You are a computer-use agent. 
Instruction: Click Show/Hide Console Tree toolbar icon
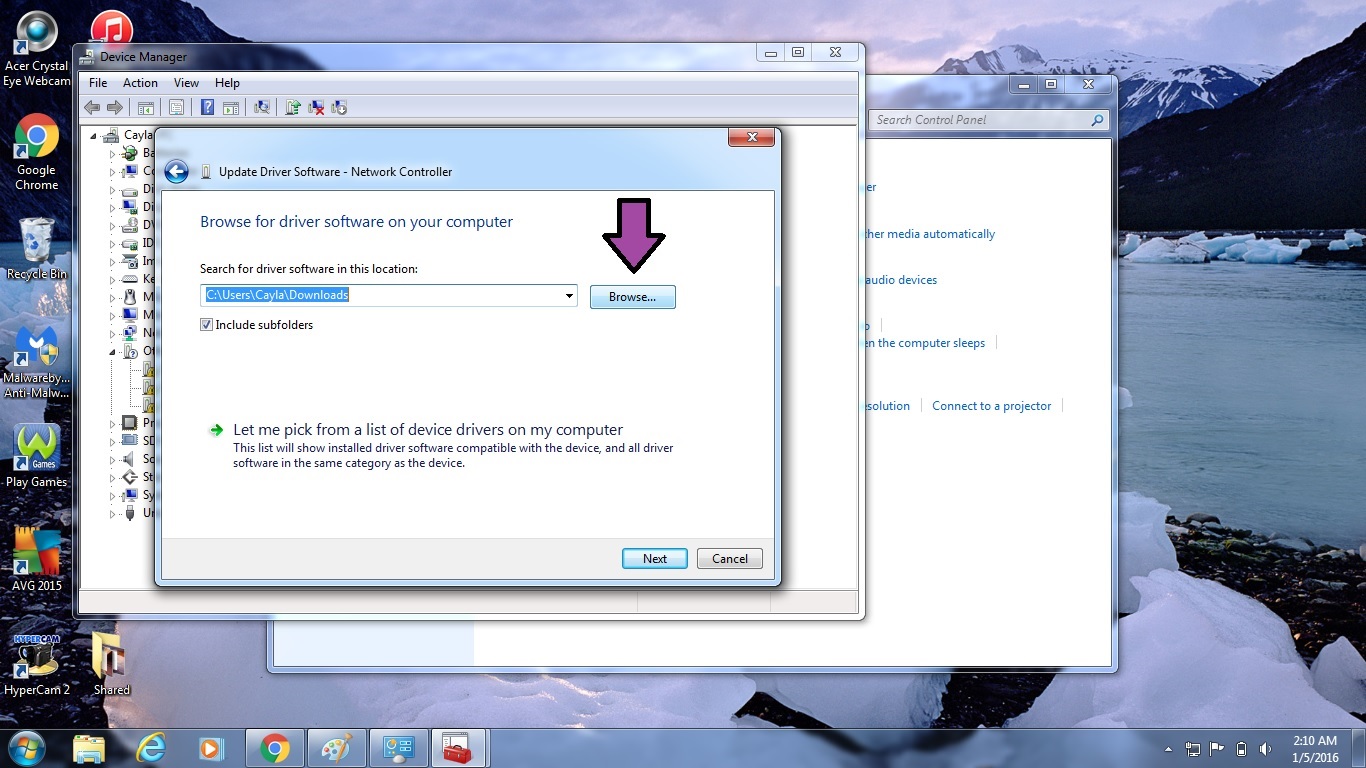coord(146,108)
